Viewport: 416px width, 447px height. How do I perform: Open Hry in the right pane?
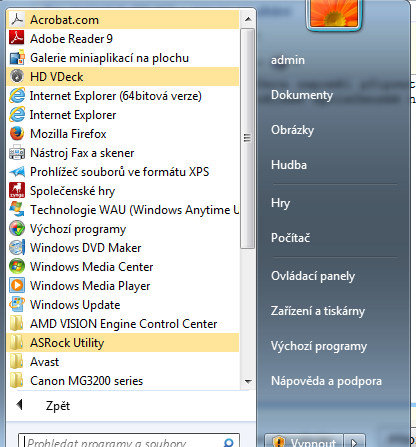(x=280, y=203)
